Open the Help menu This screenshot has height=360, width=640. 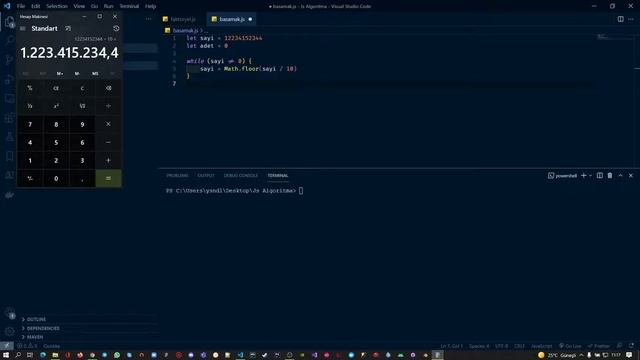pos(151,6)
